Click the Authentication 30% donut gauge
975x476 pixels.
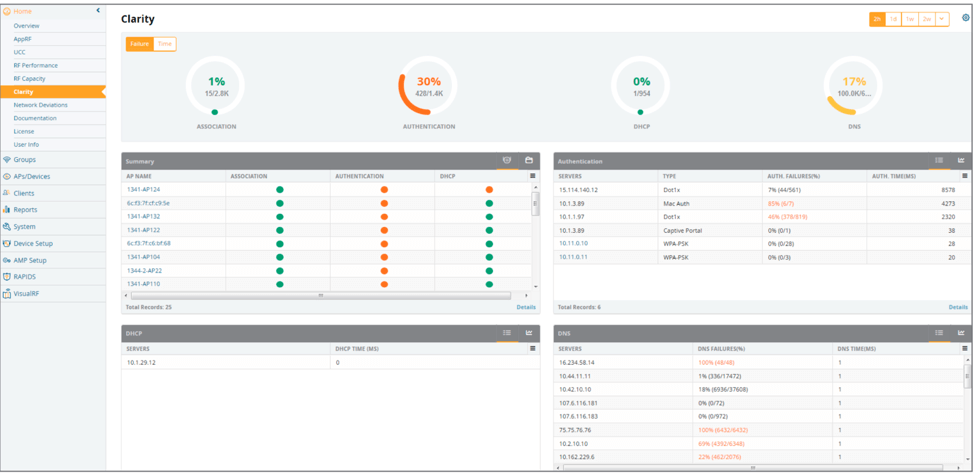pyautogui.click(x=428, y=86)
